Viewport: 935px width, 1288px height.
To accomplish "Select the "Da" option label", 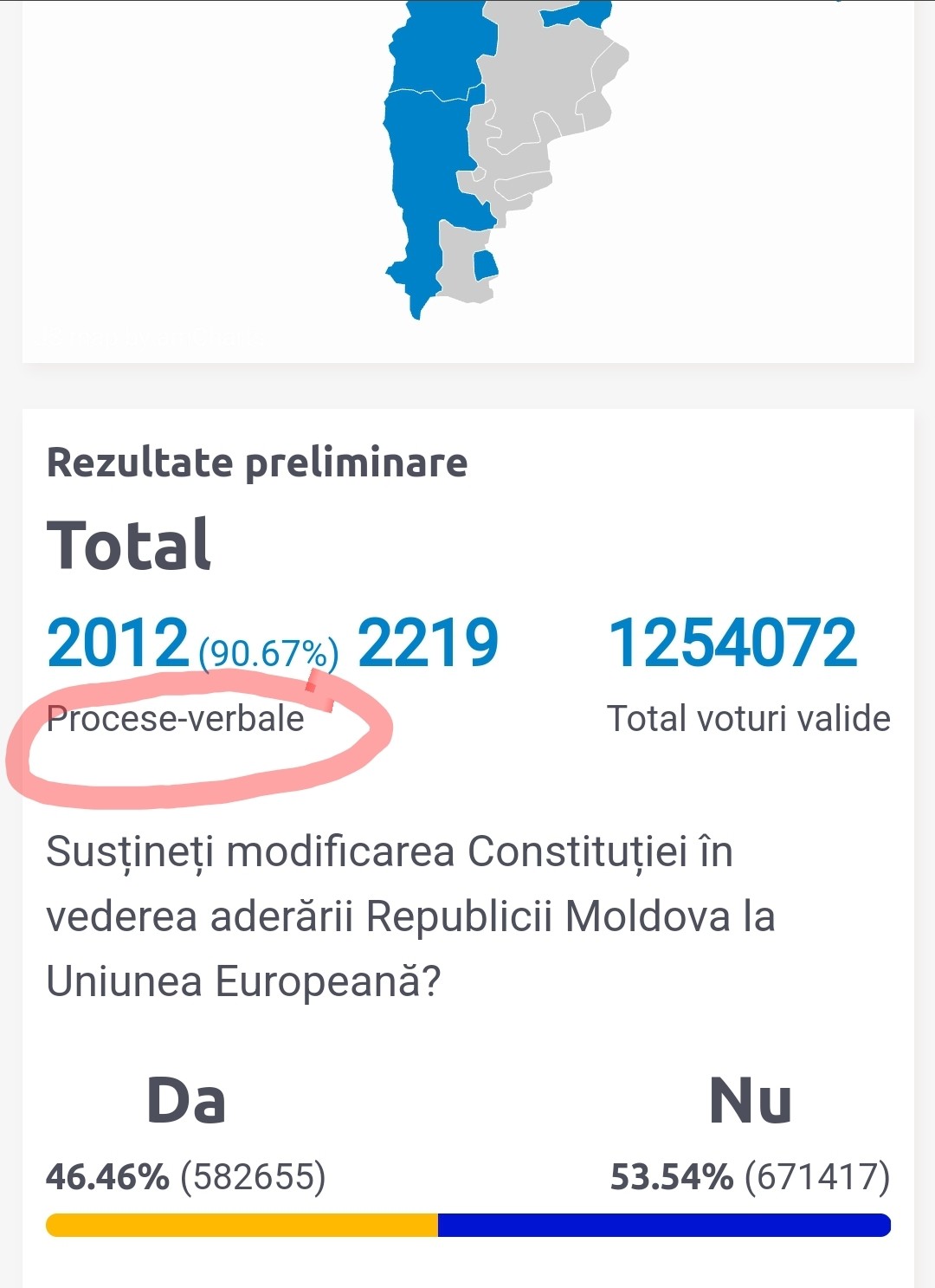I will (186, 1101).
